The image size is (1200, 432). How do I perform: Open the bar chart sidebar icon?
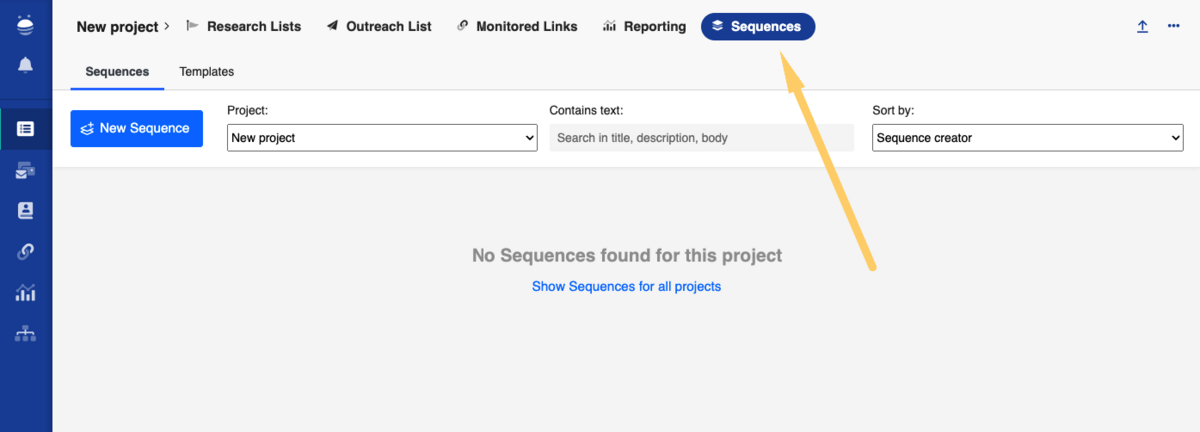click(x=25, y=293)
